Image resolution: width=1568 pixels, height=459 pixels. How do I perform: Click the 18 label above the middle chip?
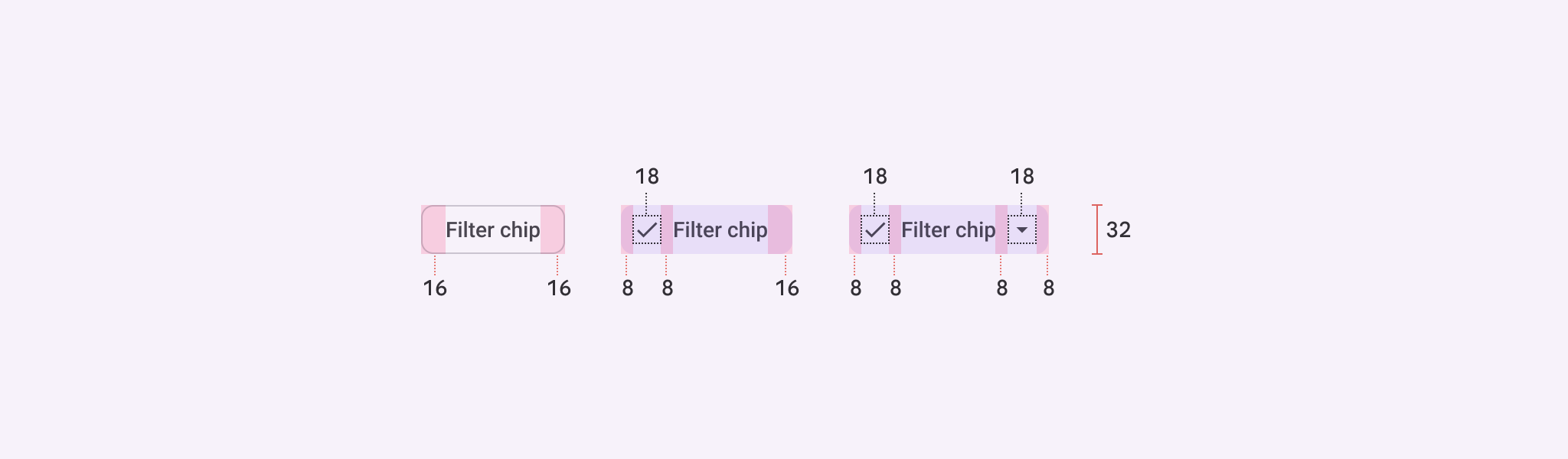pyautogui.click(x=647, y=177)
